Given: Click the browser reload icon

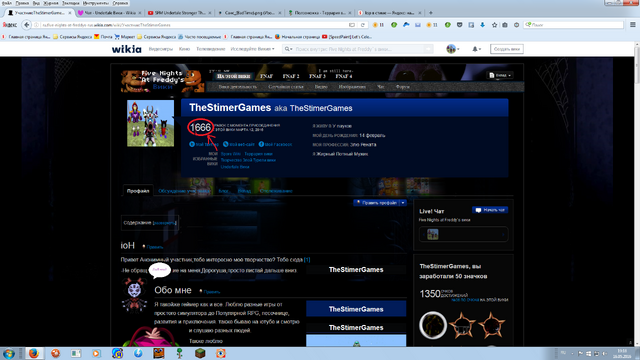Looking at the screenshot, I should [362, 25].
